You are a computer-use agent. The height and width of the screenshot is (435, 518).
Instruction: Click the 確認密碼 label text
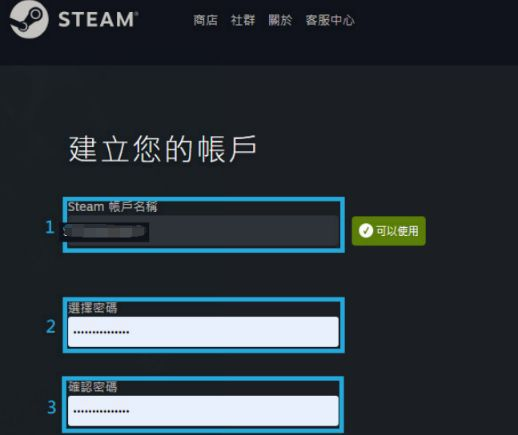93,387
